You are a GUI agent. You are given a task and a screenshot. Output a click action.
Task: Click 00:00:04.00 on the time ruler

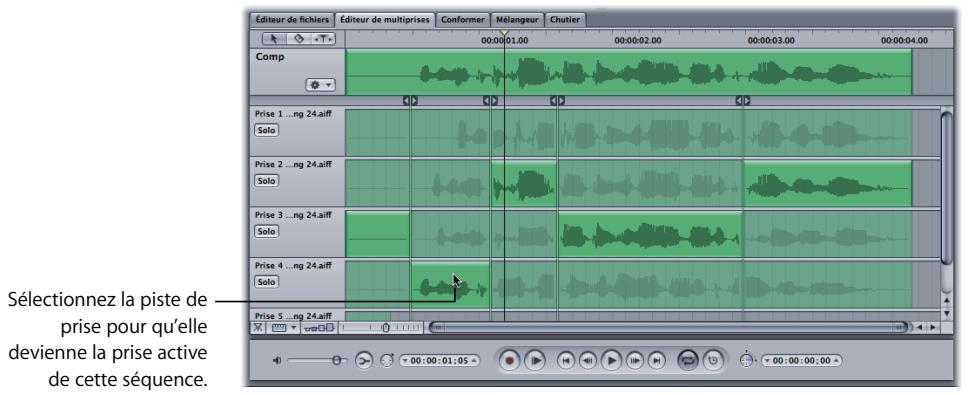(x=904, y=41)
